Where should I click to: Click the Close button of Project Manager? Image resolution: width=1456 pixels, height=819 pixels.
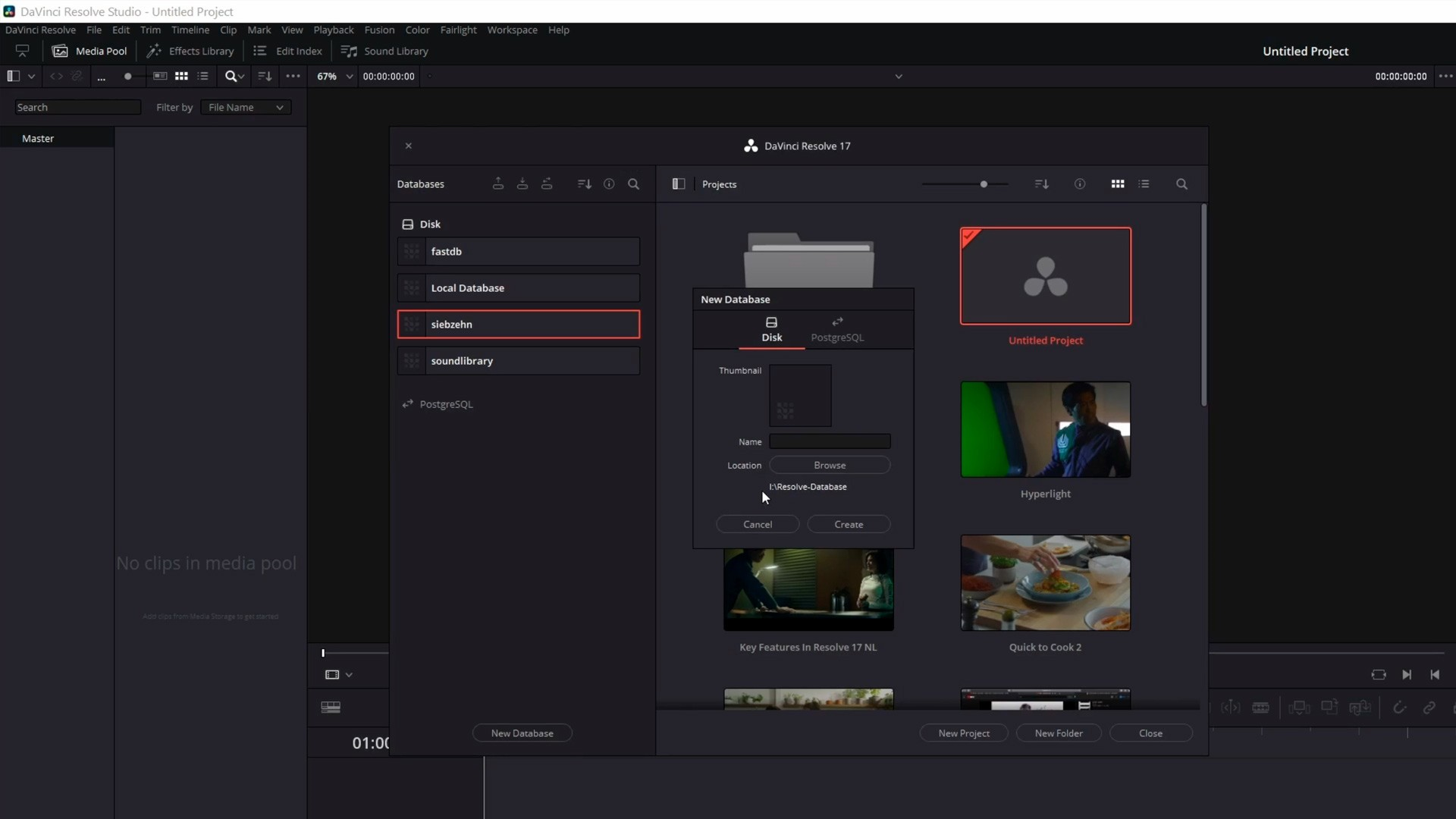coord(1150,733)
